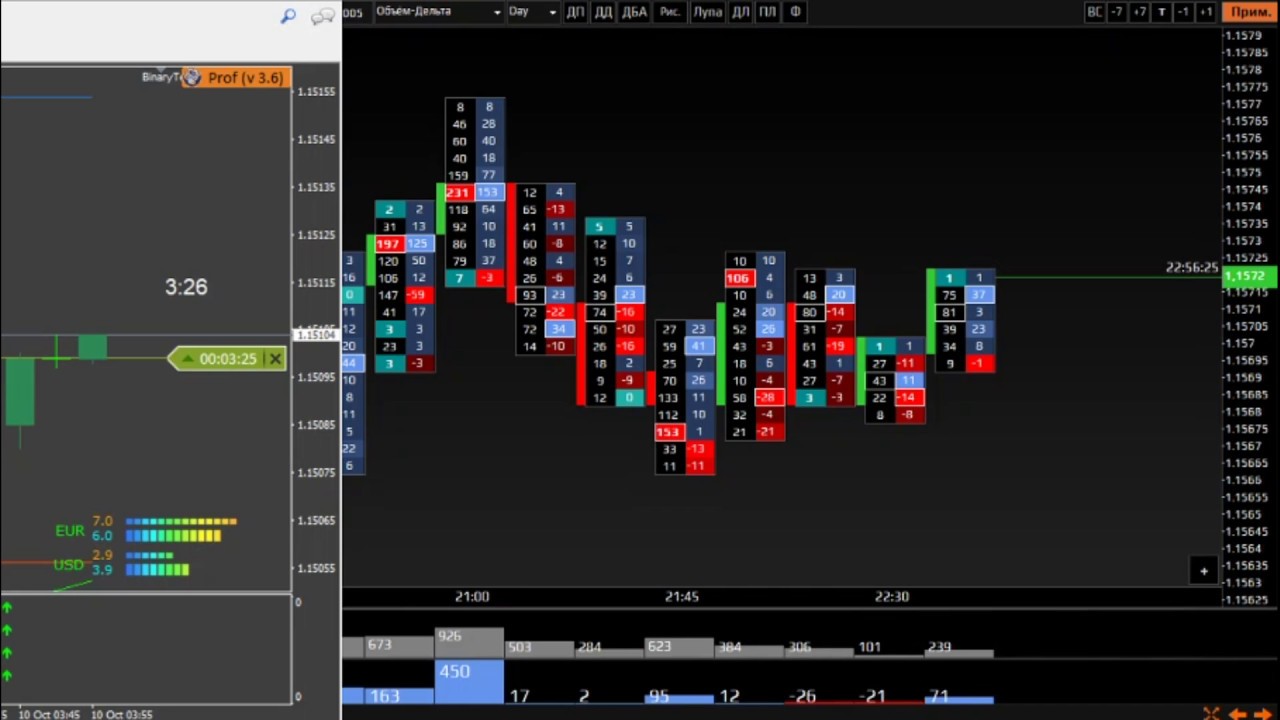Toggle the ДД toolbar button
1280x720 pixels.
click(603, 12)
